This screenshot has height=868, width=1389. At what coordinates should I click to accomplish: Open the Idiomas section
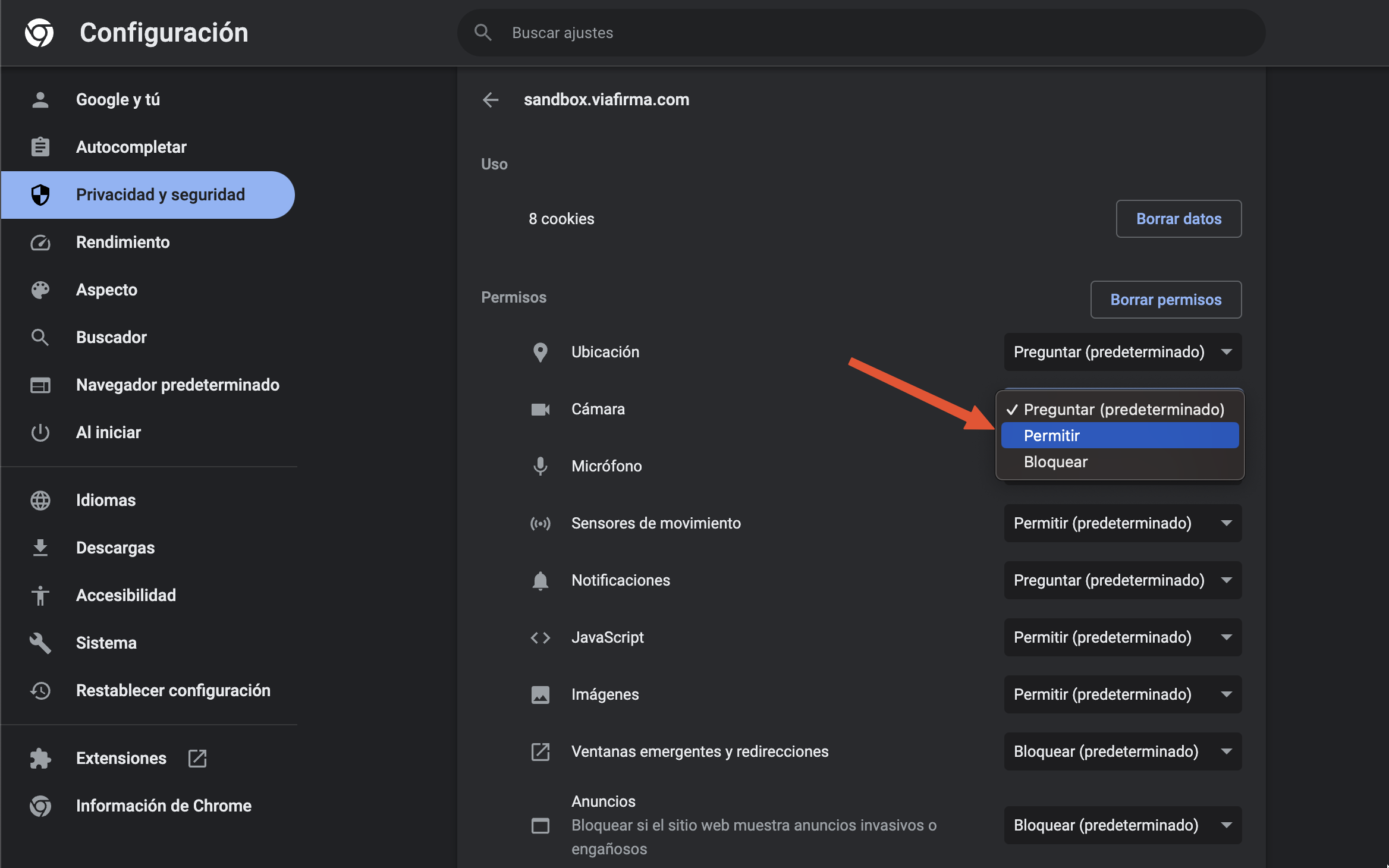[149, 501]
